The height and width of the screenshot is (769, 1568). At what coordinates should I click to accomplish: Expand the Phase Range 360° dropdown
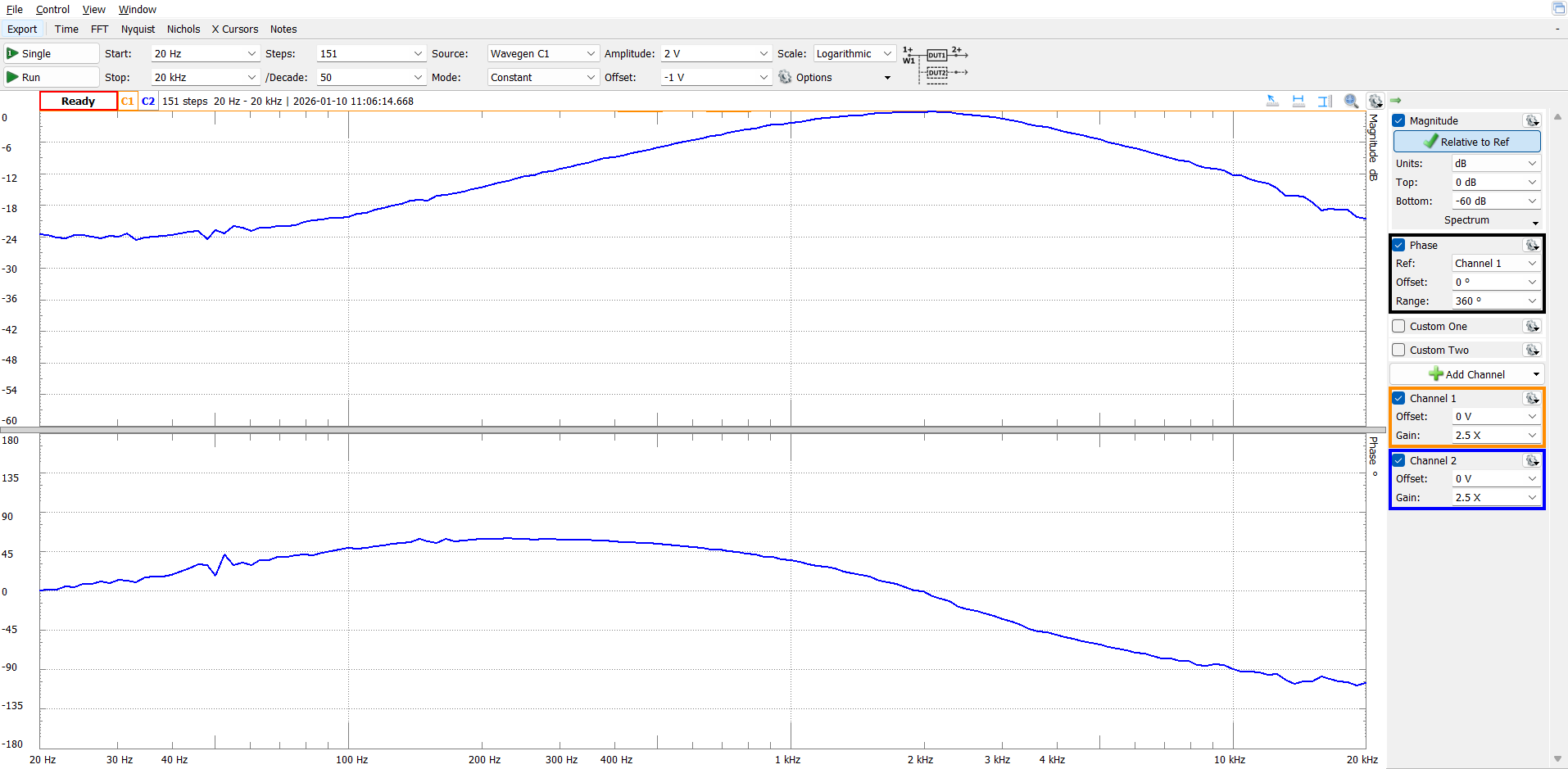tap(1496, 301)
